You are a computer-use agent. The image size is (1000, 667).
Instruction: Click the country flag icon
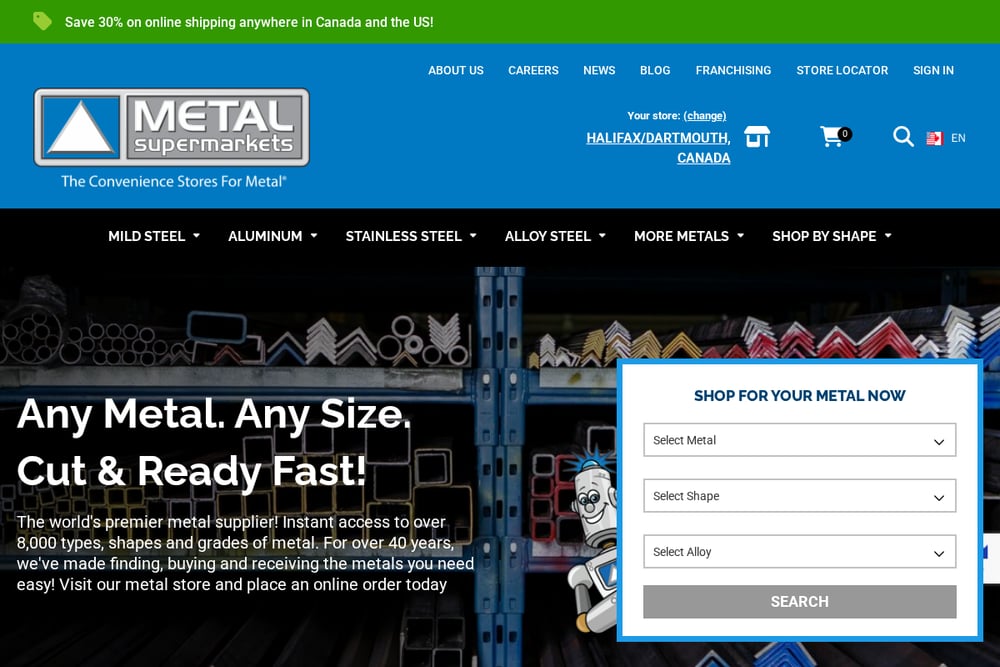[x=934, y=138]
